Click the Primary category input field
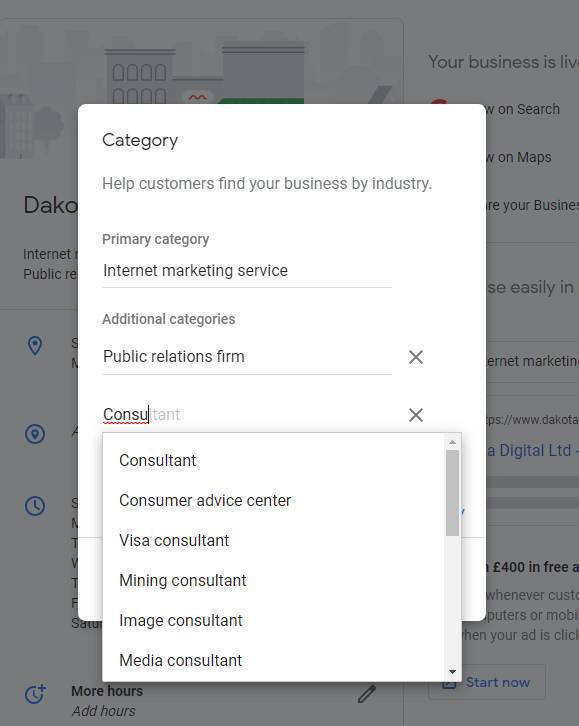 (x=247, y=271)
